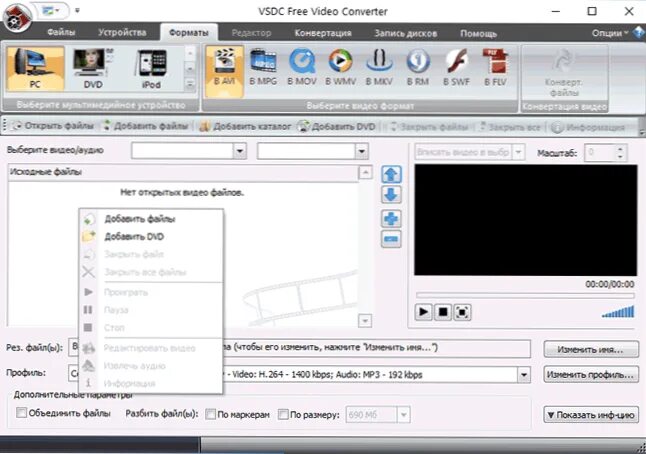Add file with blue plus button
The image size is (646, 454).
[x=391, y=219]
